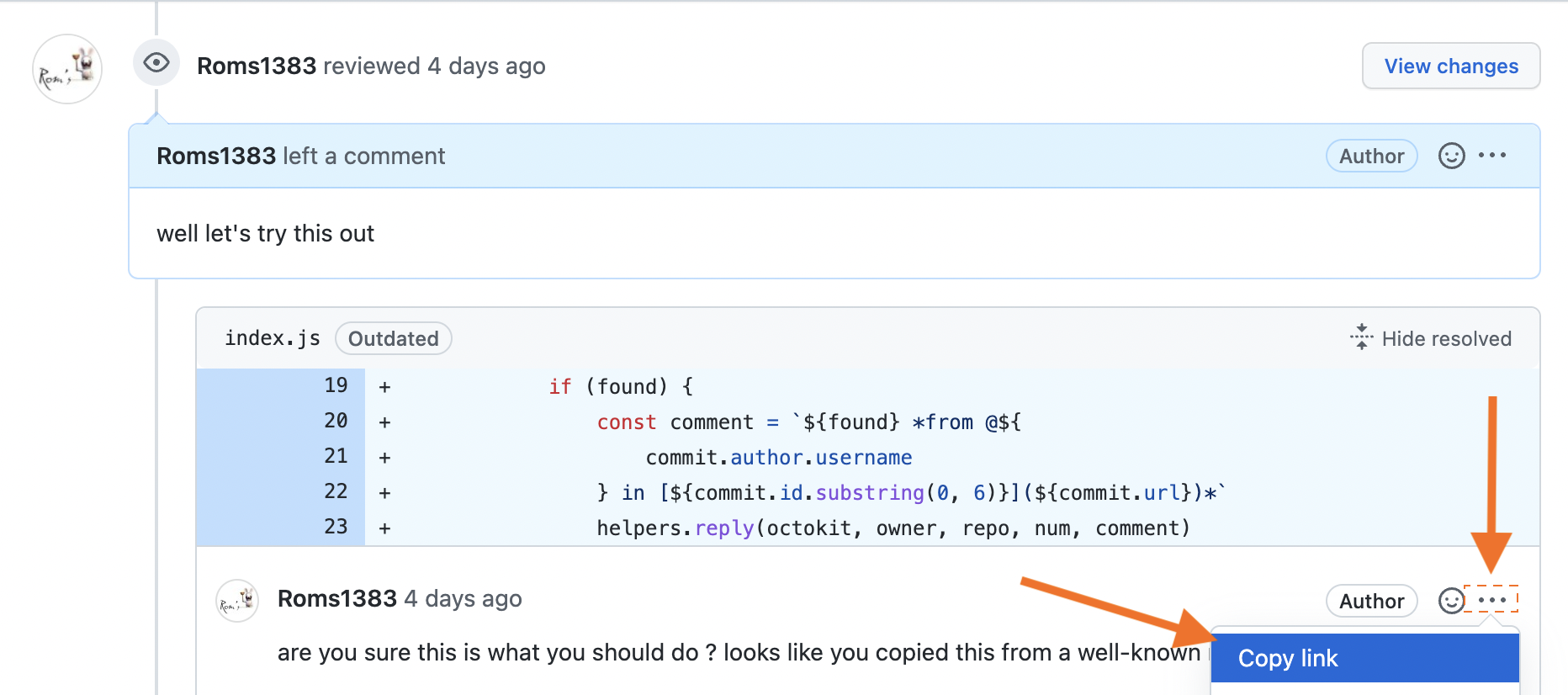Click 'well let's try this out' comment text
This screenshot has height=695, width=1568.
[x=265, y=233]
